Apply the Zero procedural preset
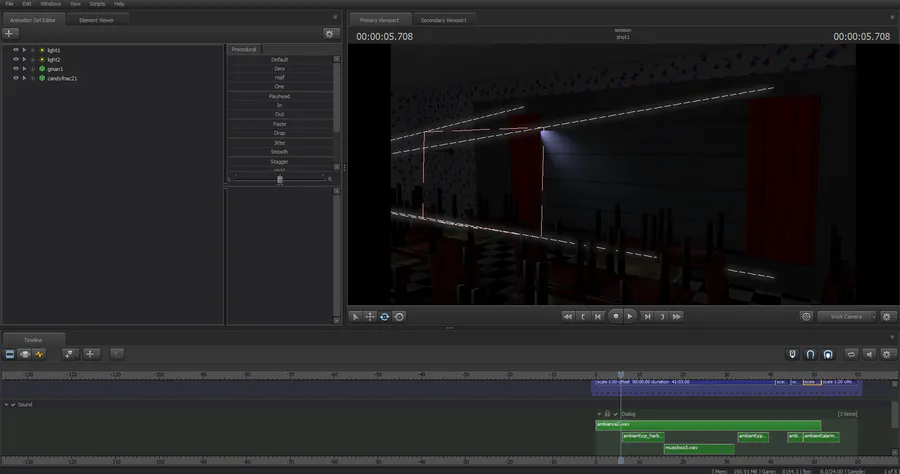Viewport: 900px width, 474px height. (x=280, y=69)
